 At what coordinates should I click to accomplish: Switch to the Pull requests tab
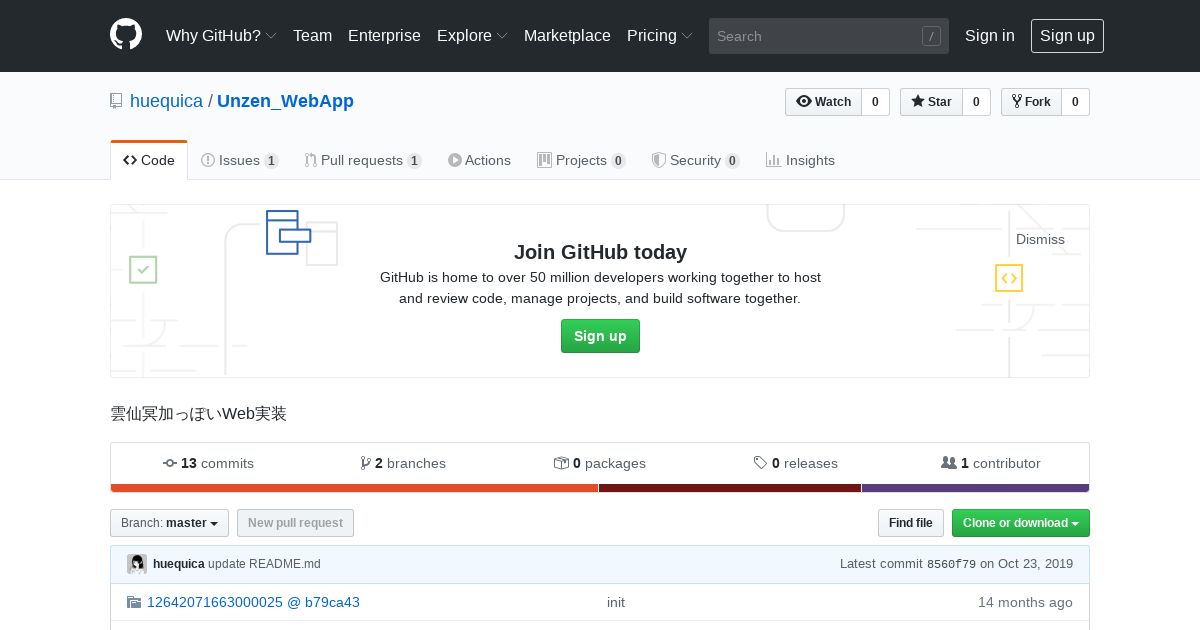tap(363, 160)
